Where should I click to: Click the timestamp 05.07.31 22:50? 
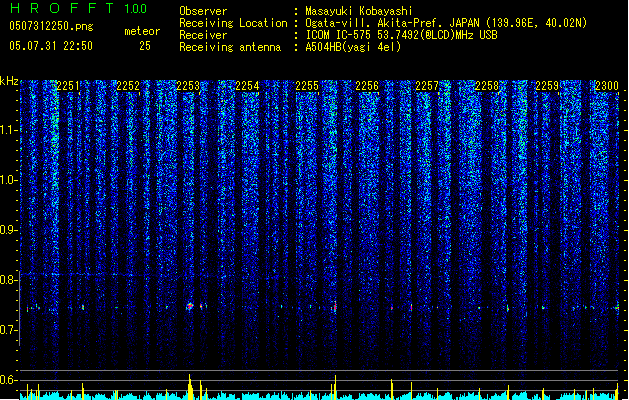[51, 46]
